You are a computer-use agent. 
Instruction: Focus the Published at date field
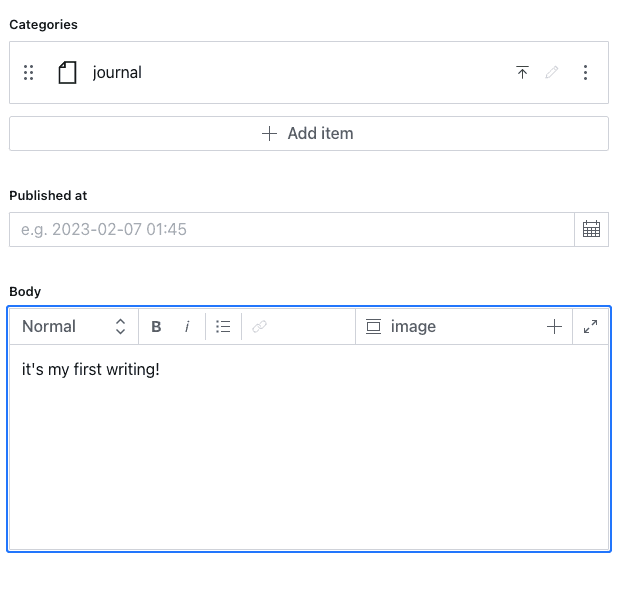pyautogui.click(x=291, y=229)
